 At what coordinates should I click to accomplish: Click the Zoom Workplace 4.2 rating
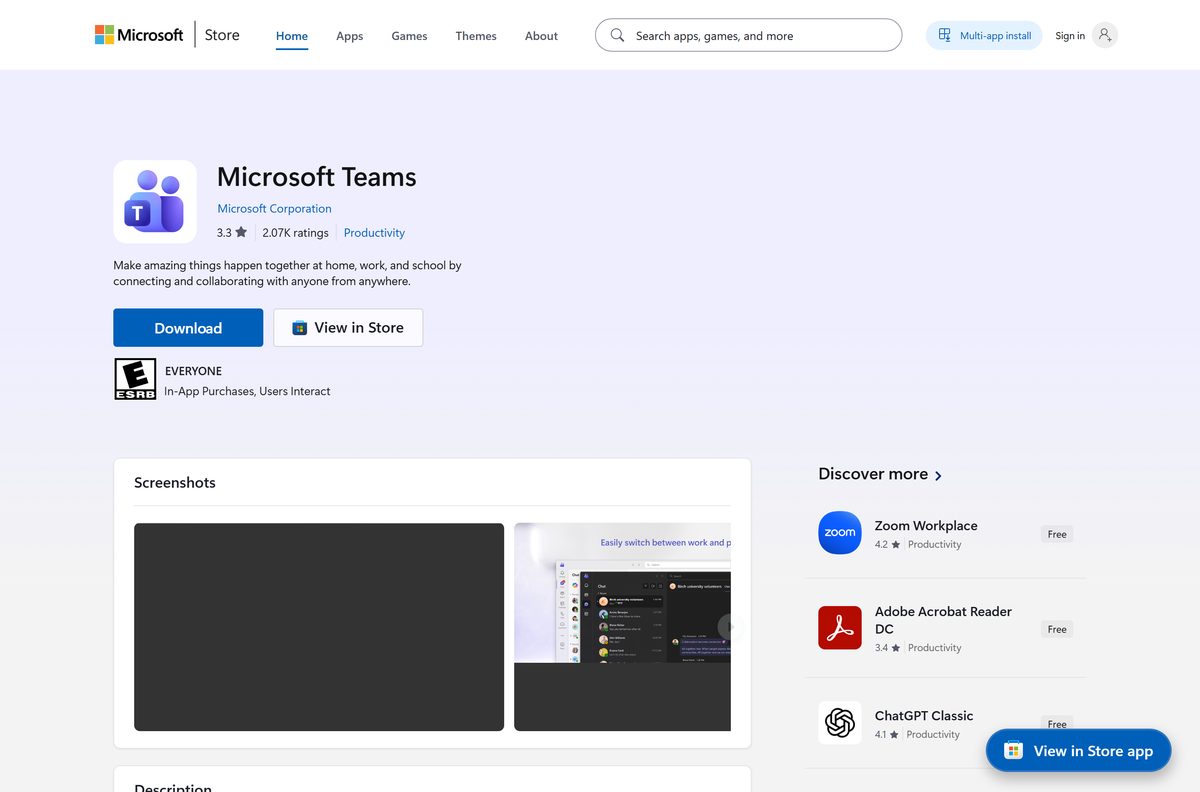click(x=888, y=545)
